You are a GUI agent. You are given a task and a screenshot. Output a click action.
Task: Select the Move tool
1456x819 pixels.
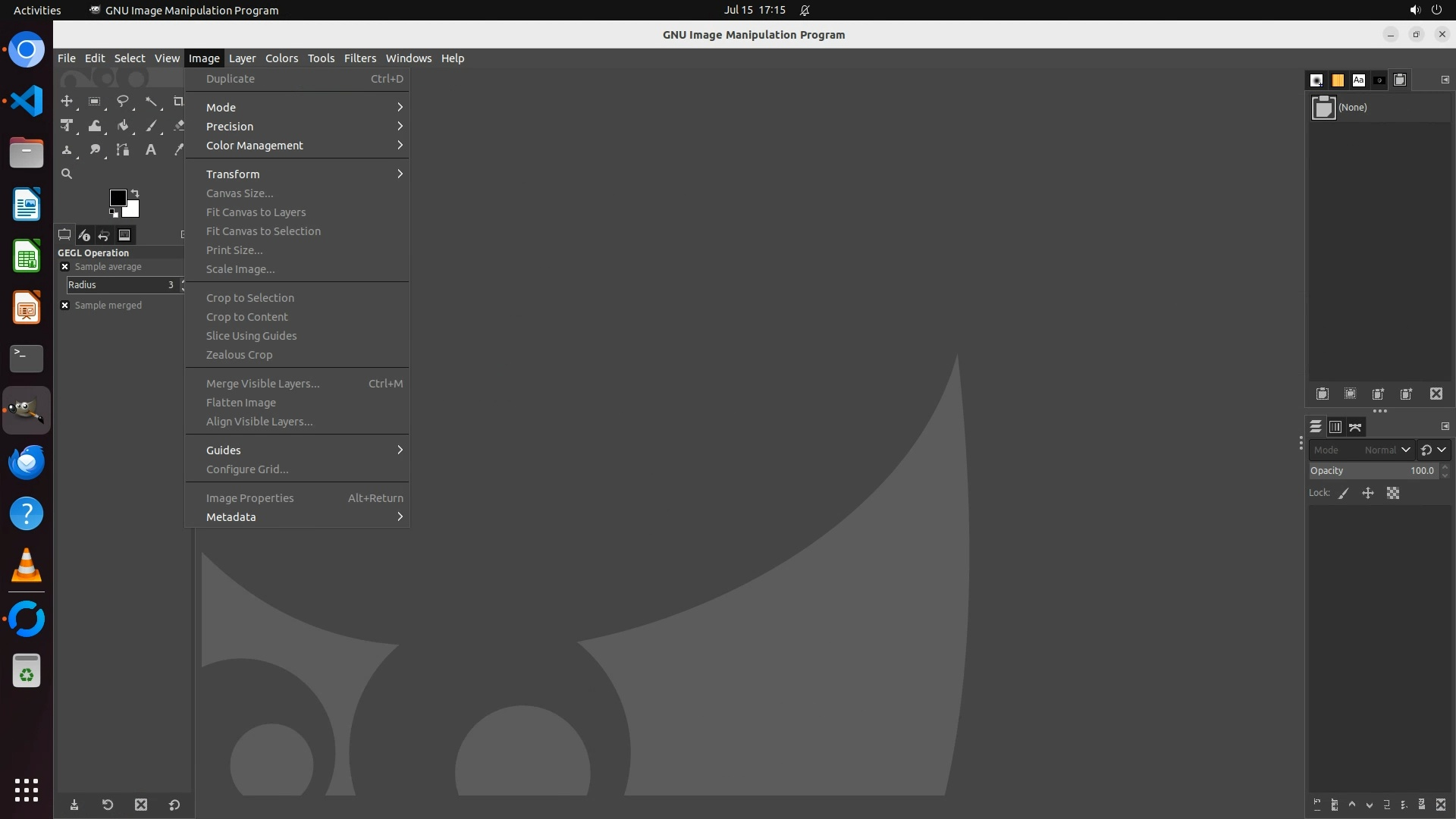pos(67,101)
